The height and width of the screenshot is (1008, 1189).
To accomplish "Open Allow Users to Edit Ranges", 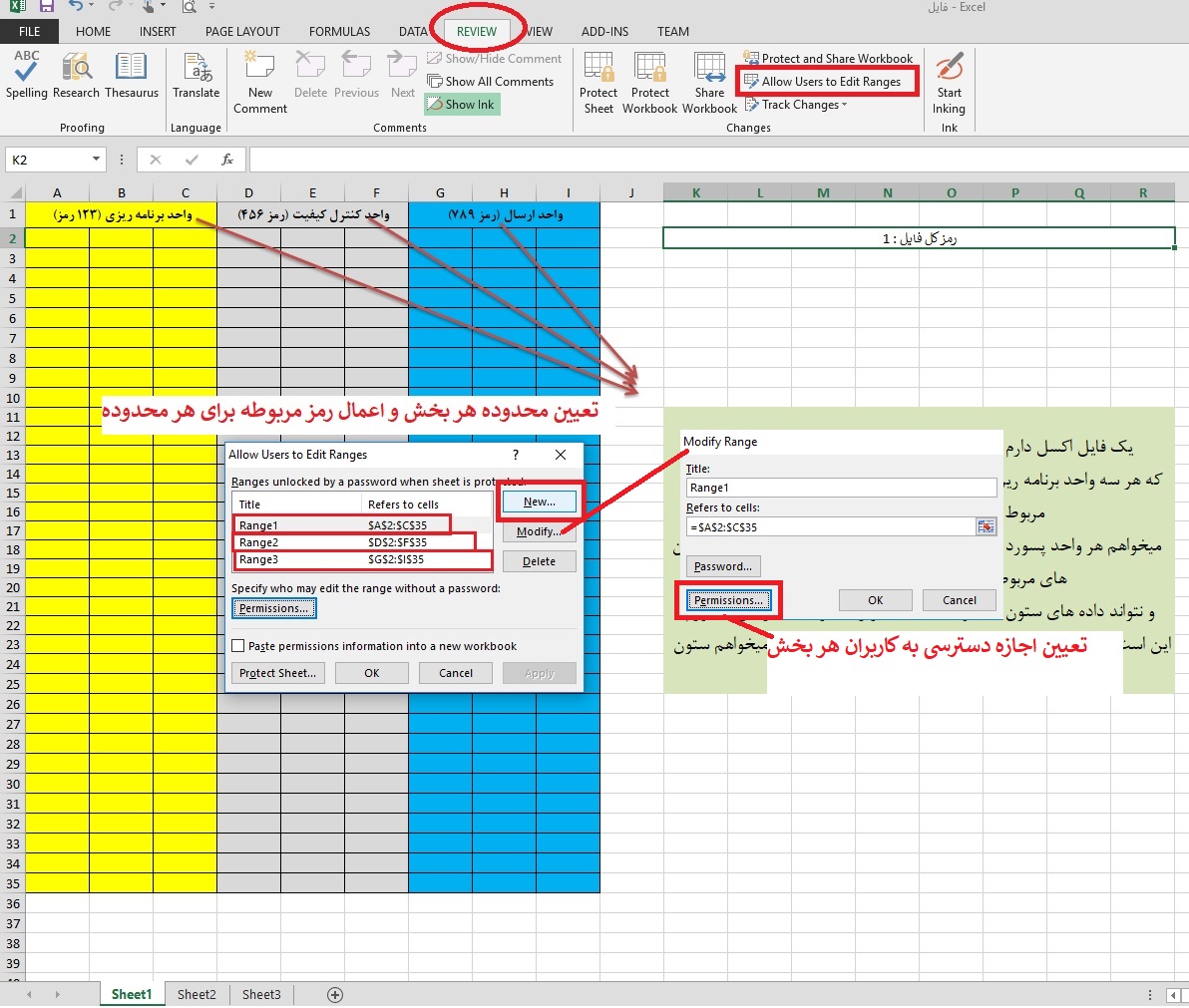I will pyautogui.click(x=824, y=81).
